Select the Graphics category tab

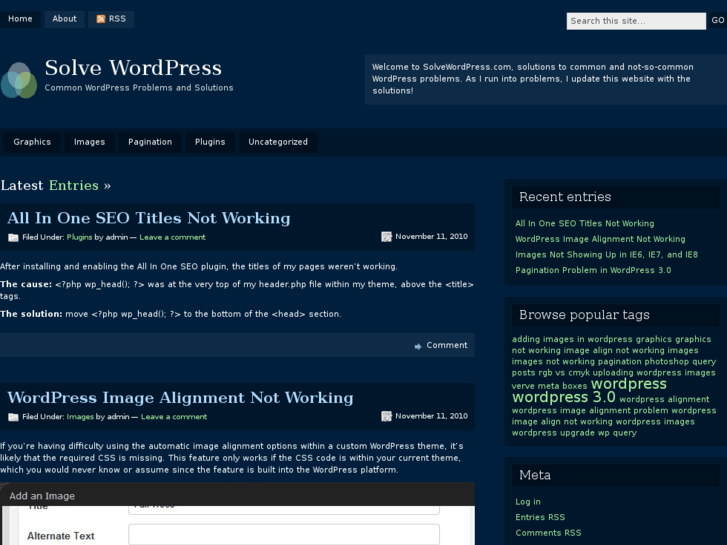pos(32,142)
